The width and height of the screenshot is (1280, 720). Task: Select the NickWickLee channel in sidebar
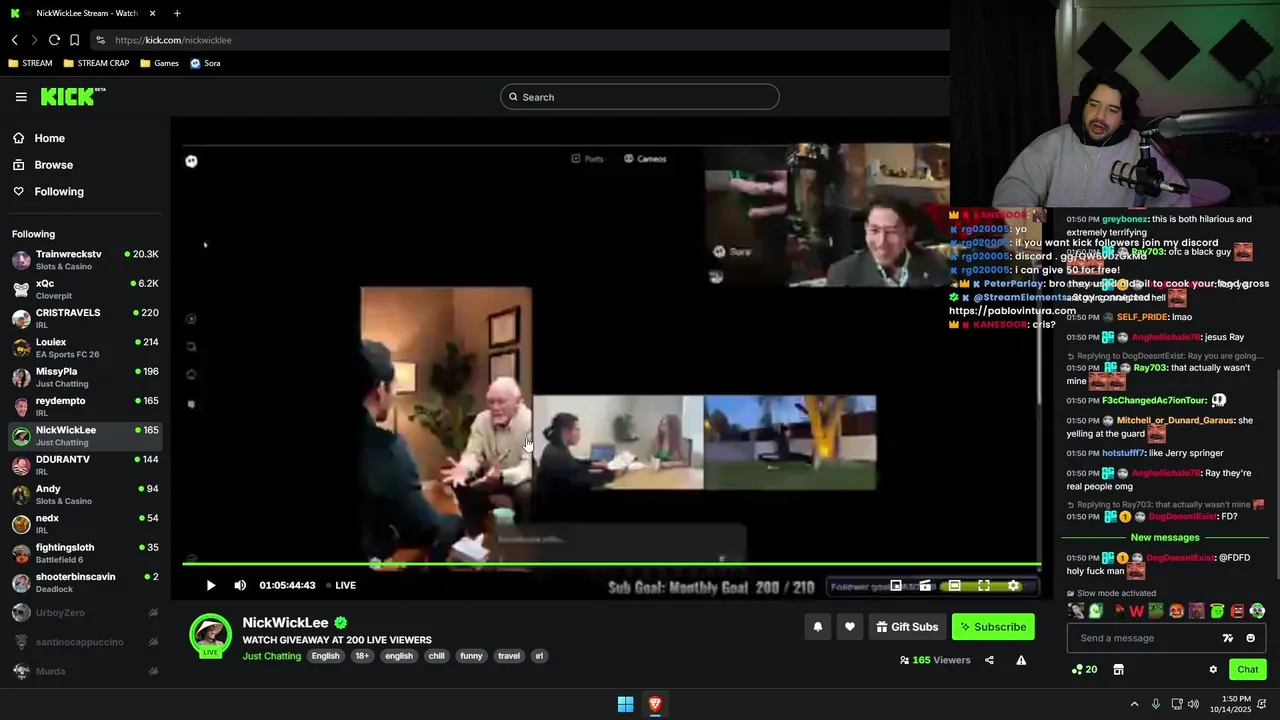[x=85, y=436]
